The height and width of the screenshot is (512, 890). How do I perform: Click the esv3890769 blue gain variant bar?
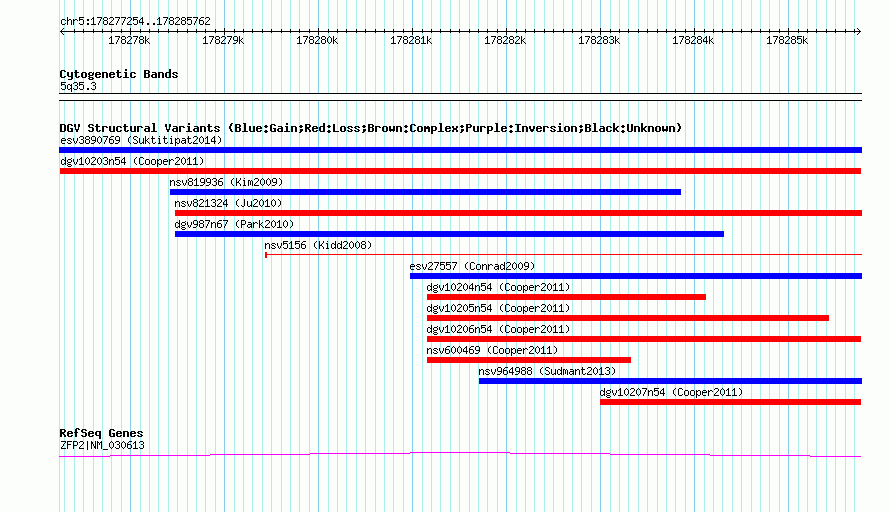click(460, 150)
